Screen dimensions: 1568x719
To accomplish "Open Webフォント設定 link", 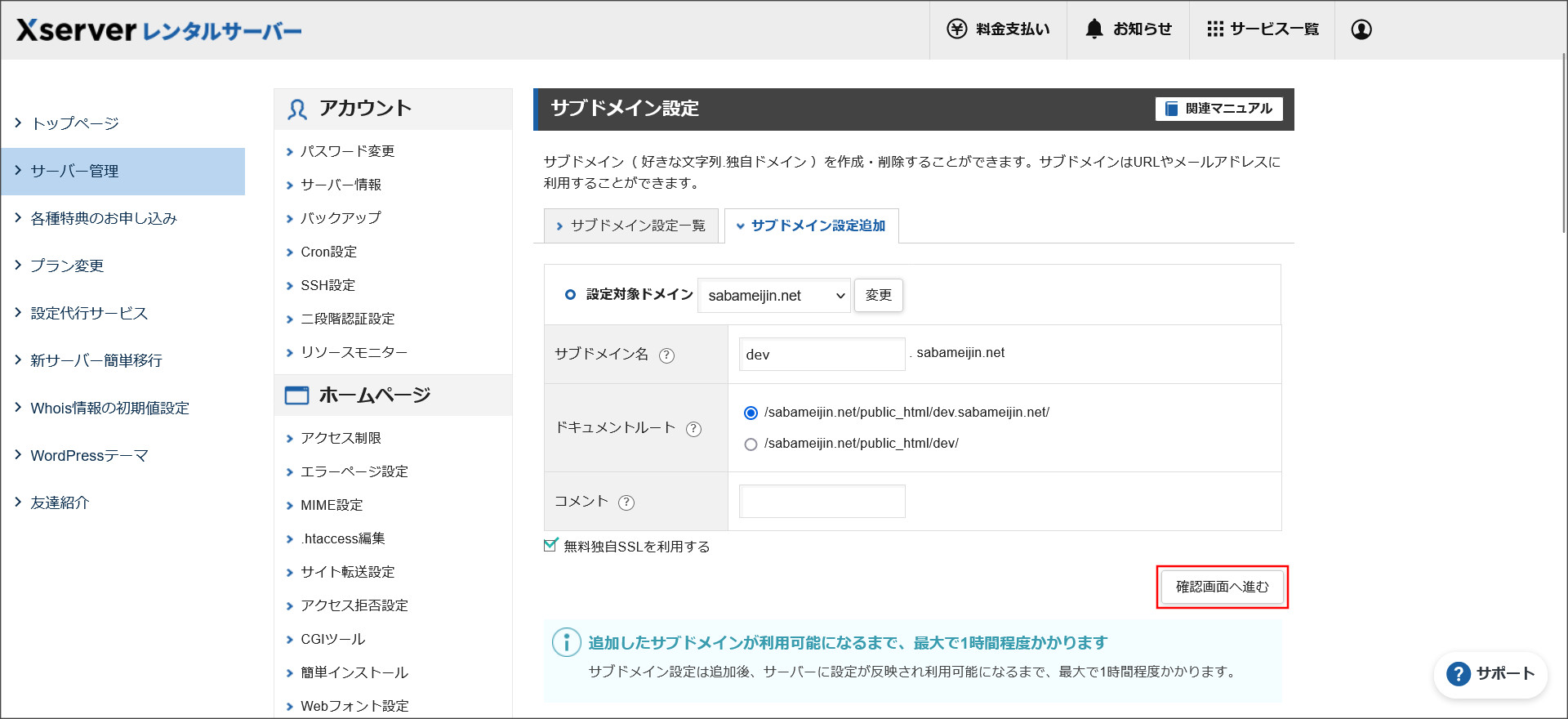I will click(354, 706).
